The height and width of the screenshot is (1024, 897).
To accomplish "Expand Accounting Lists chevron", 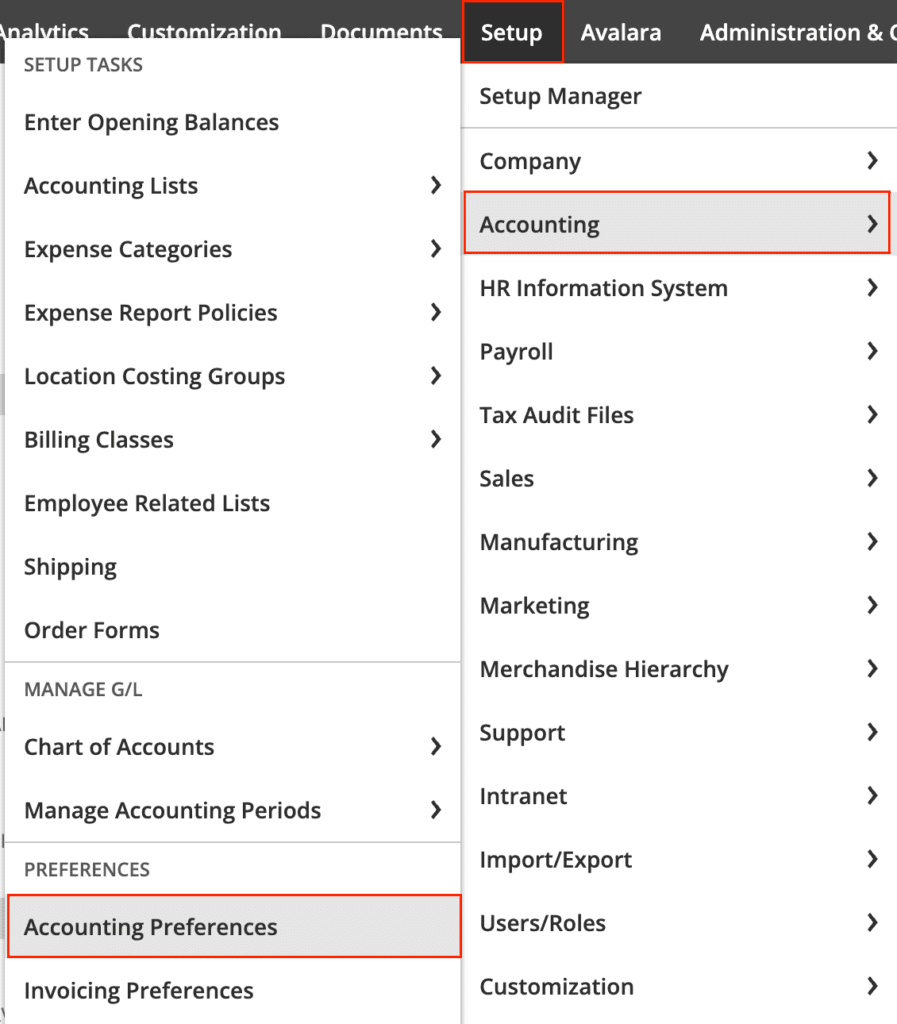I will [436, 185].
